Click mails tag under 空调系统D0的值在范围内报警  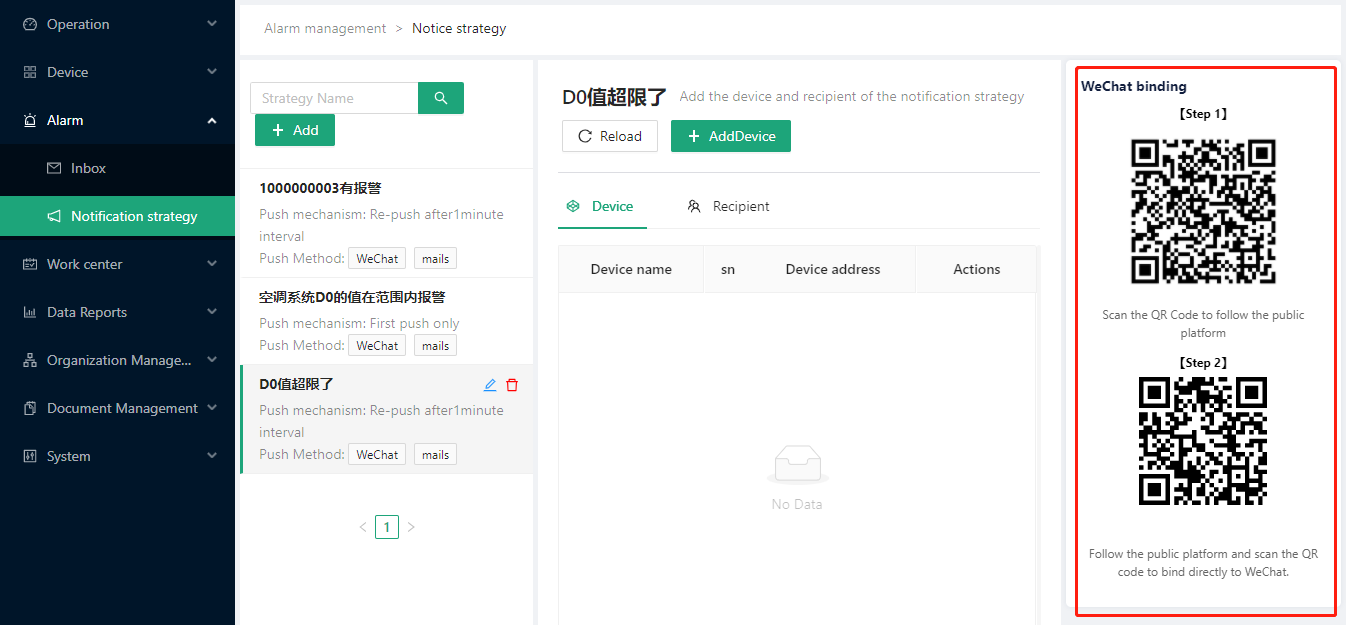pyautogui.click(x=435, y=345)
